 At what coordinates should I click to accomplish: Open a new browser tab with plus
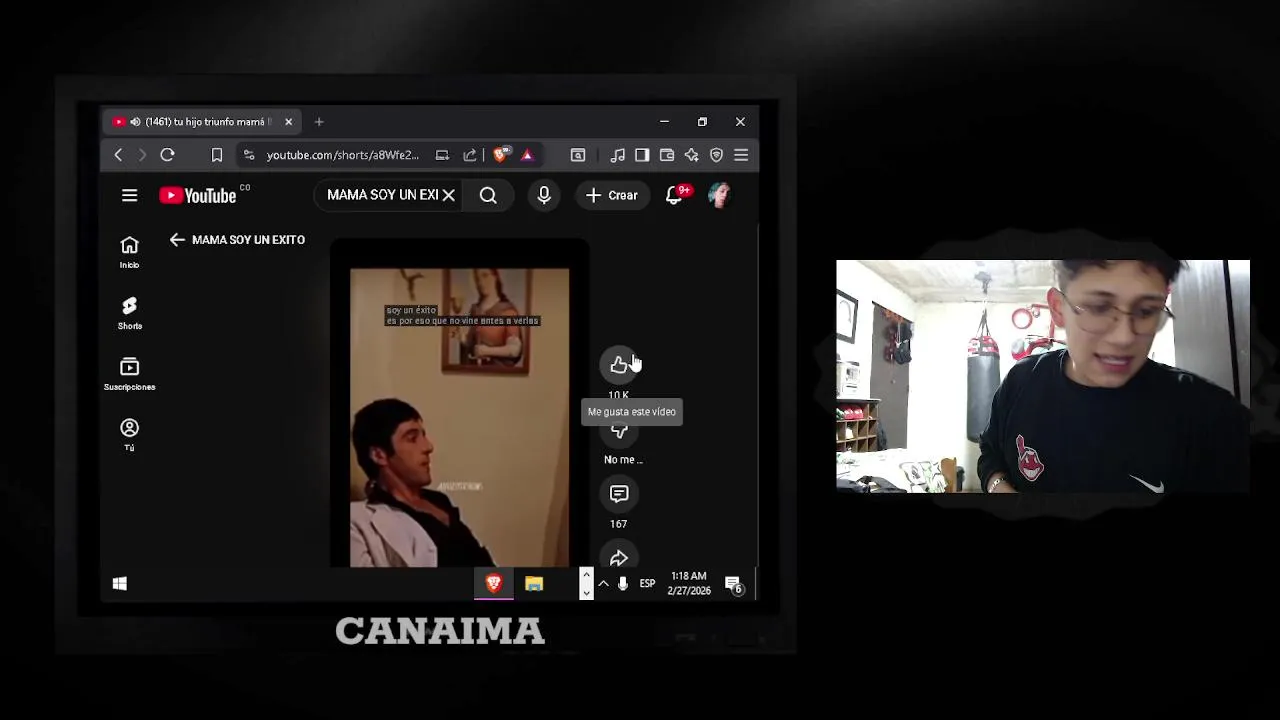[x=319, y=122]
